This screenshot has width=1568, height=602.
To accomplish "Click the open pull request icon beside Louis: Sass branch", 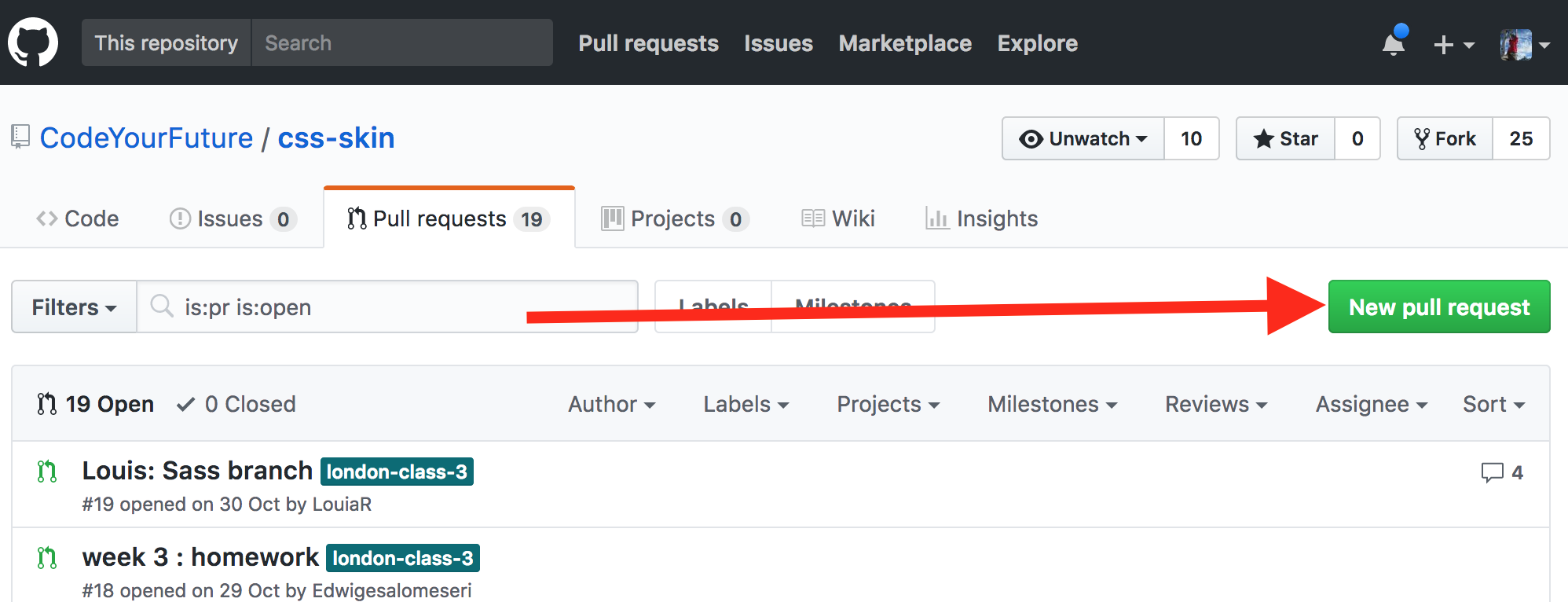I will pos(47,472).
